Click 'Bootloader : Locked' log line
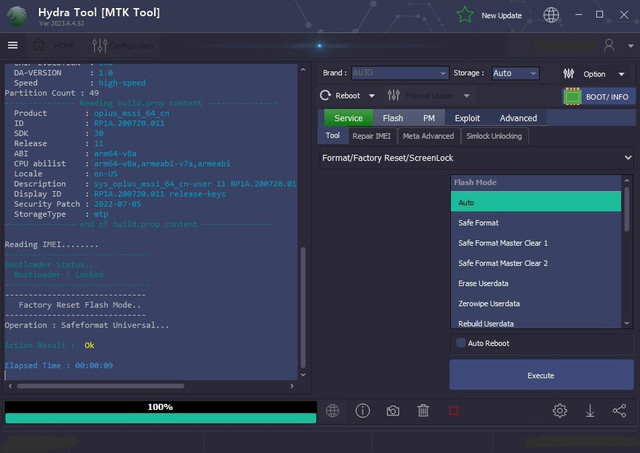This screenshot has height=453, width=640. (x=58, y=275)
